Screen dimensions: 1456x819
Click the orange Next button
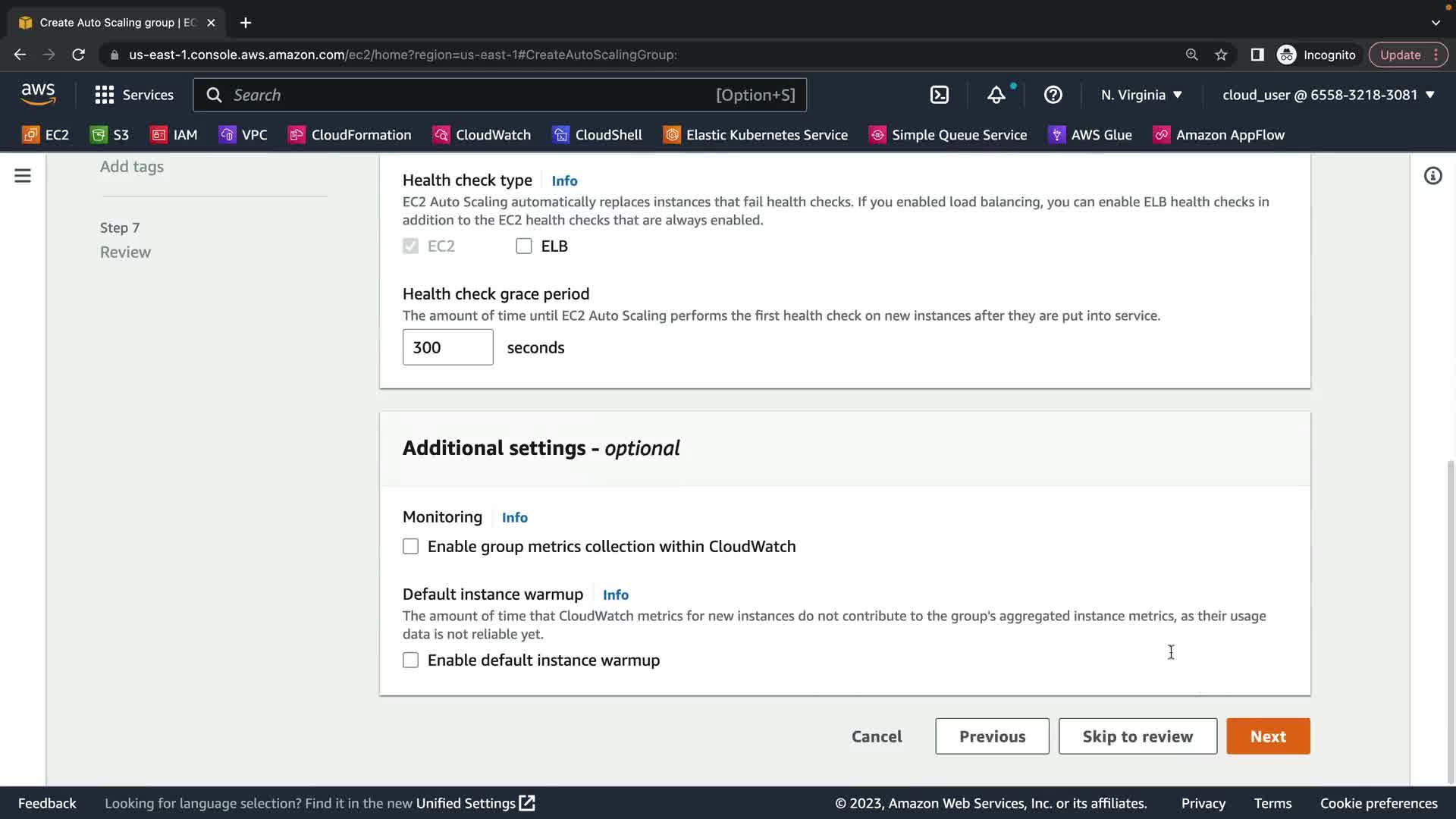1267,736
